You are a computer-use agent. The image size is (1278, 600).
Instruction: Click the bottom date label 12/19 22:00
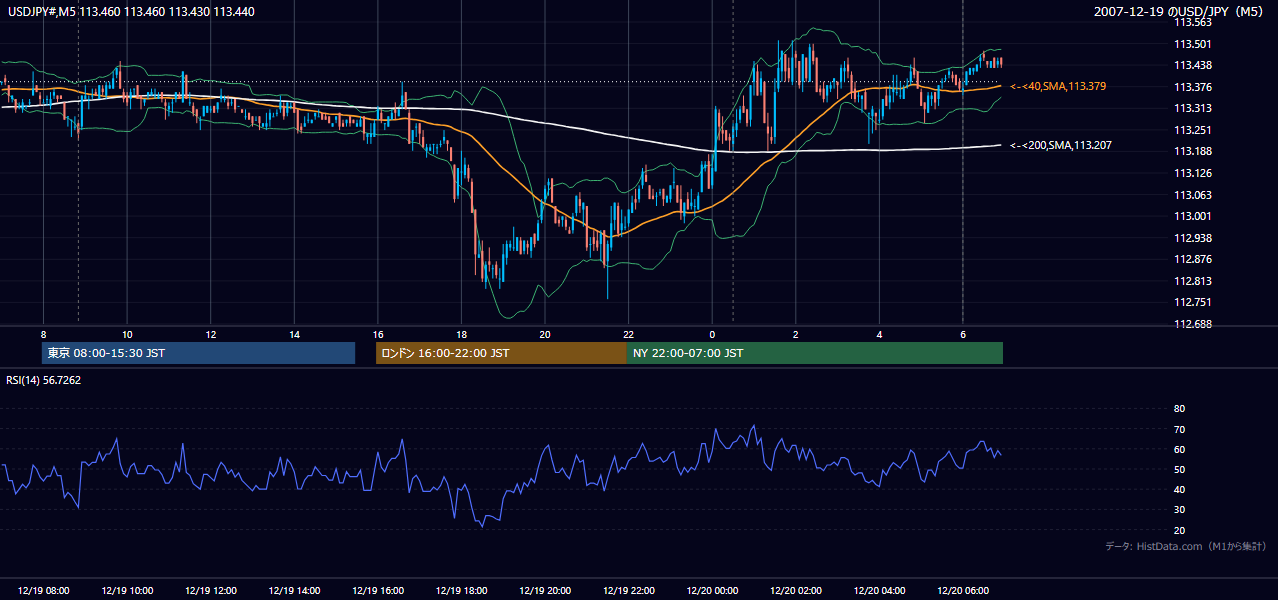(628, 591)
